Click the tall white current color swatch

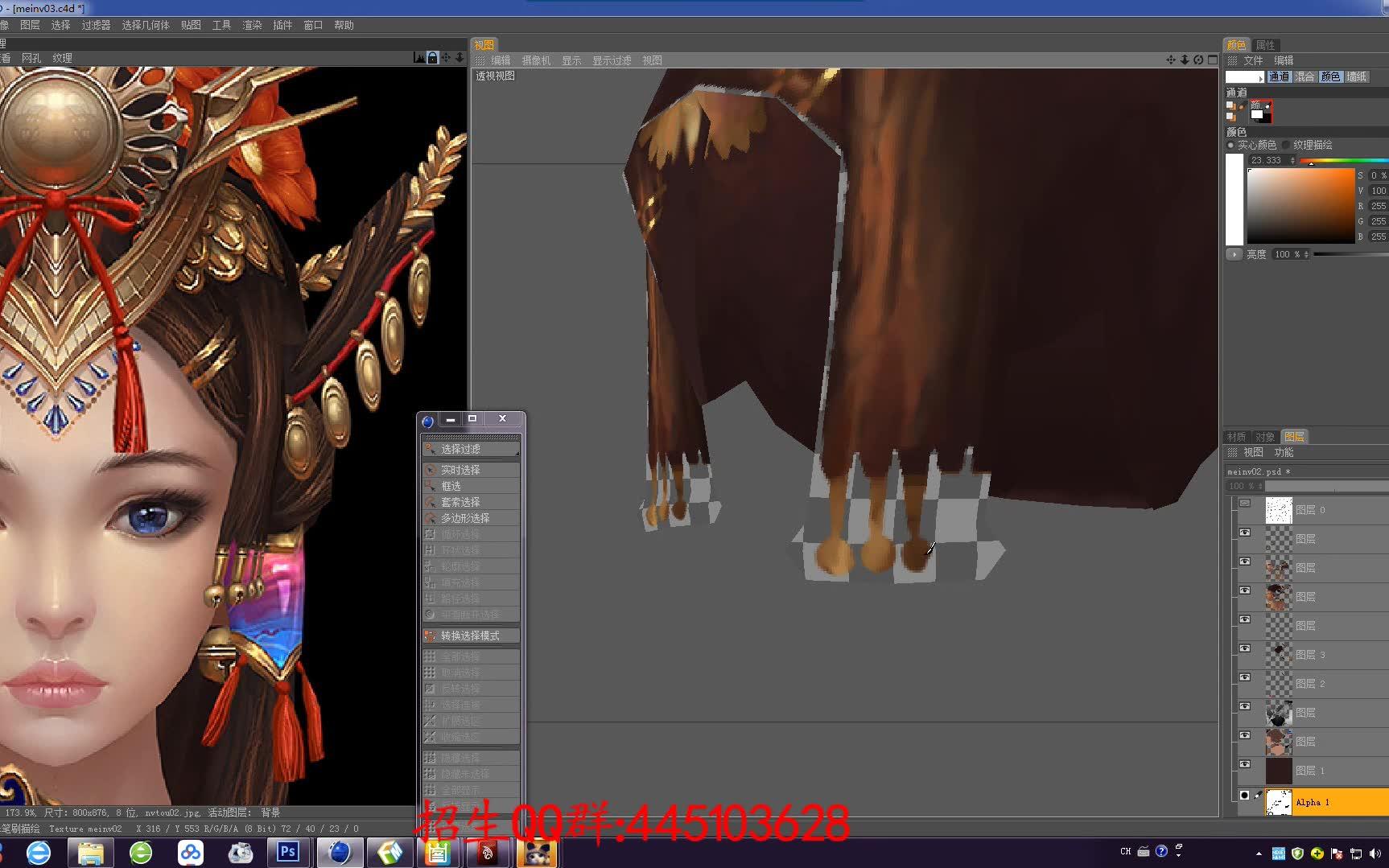[1234, 200]
